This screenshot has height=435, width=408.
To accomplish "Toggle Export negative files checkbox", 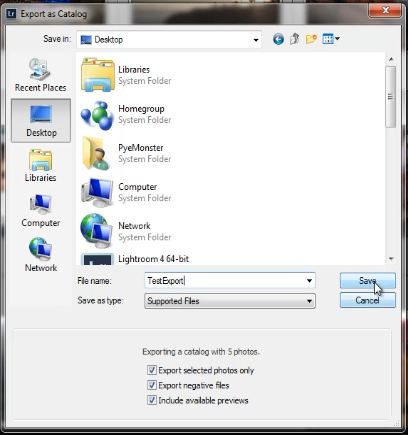I will click(x=152, y=385).
